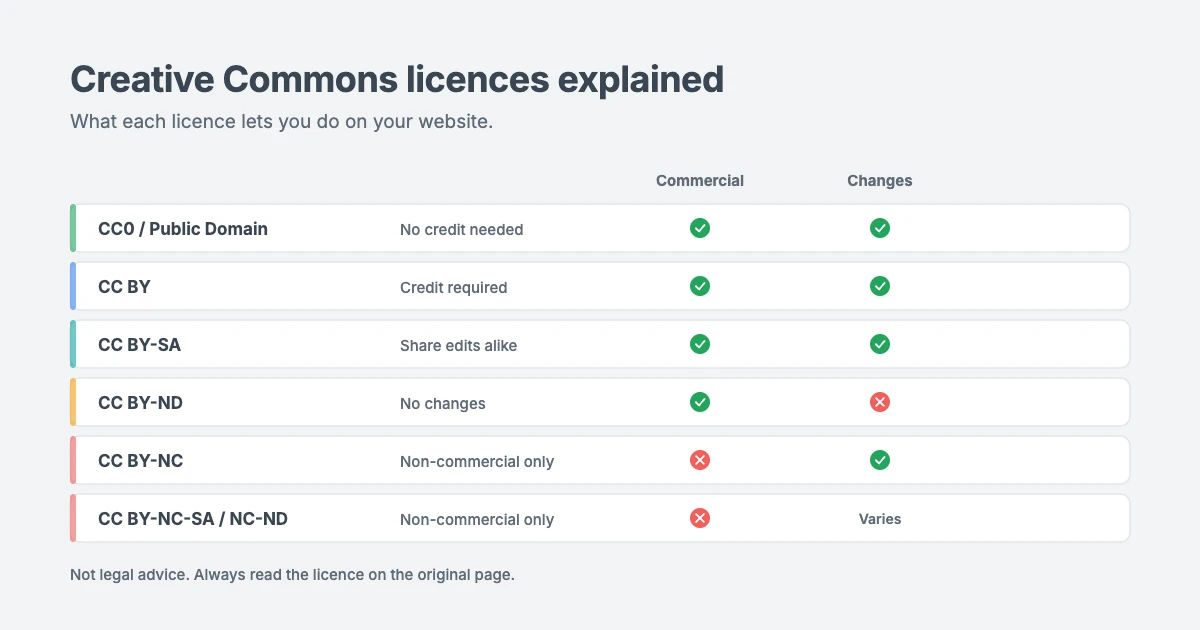
Task: Click the red Commercial cross in the CC BY-NC row
Action: (700, 460)
